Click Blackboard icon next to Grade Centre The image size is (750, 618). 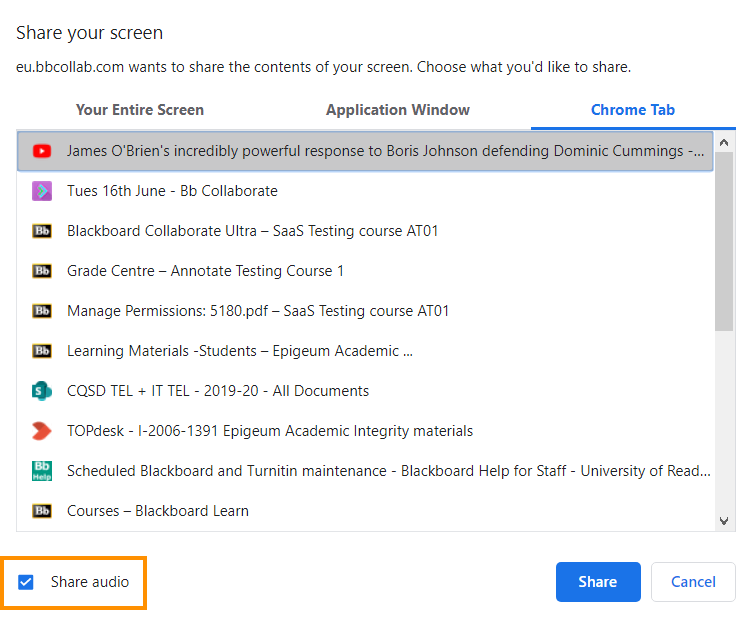point(42,271)
